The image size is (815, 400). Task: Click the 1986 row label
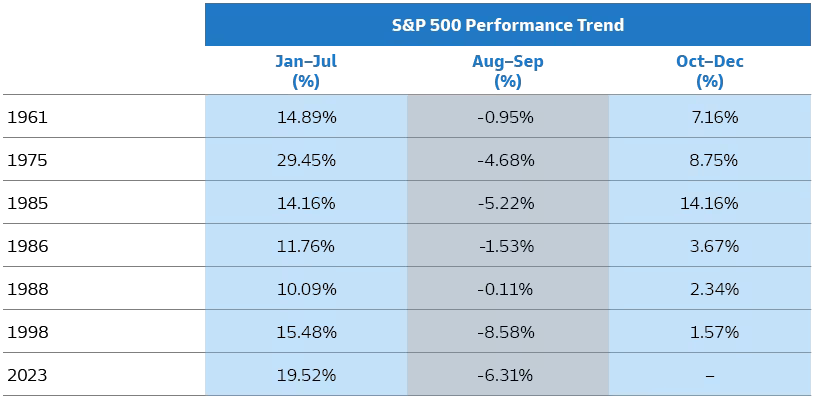pos(27,246)
